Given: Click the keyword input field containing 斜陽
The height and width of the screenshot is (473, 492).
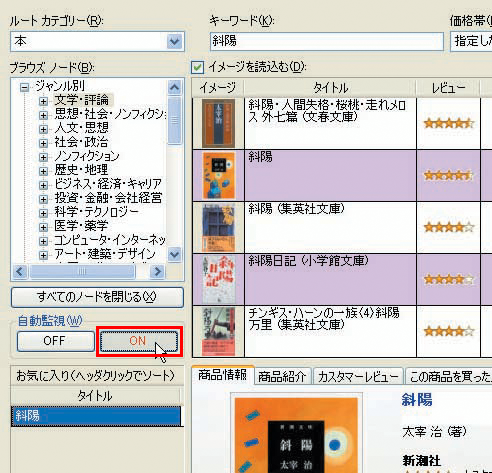Looking at the screenshot, I should click(x=327, y=41).
